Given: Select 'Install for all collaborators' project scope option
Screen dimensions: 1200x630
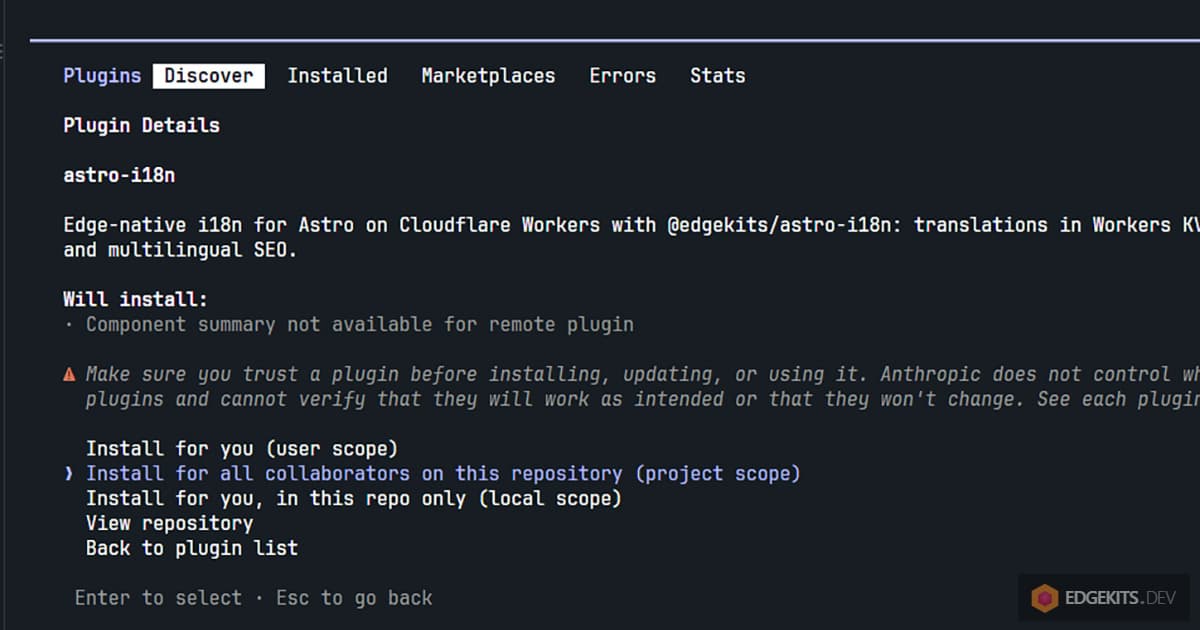Looking at the screenshot, I should click(x=443, y=474).
